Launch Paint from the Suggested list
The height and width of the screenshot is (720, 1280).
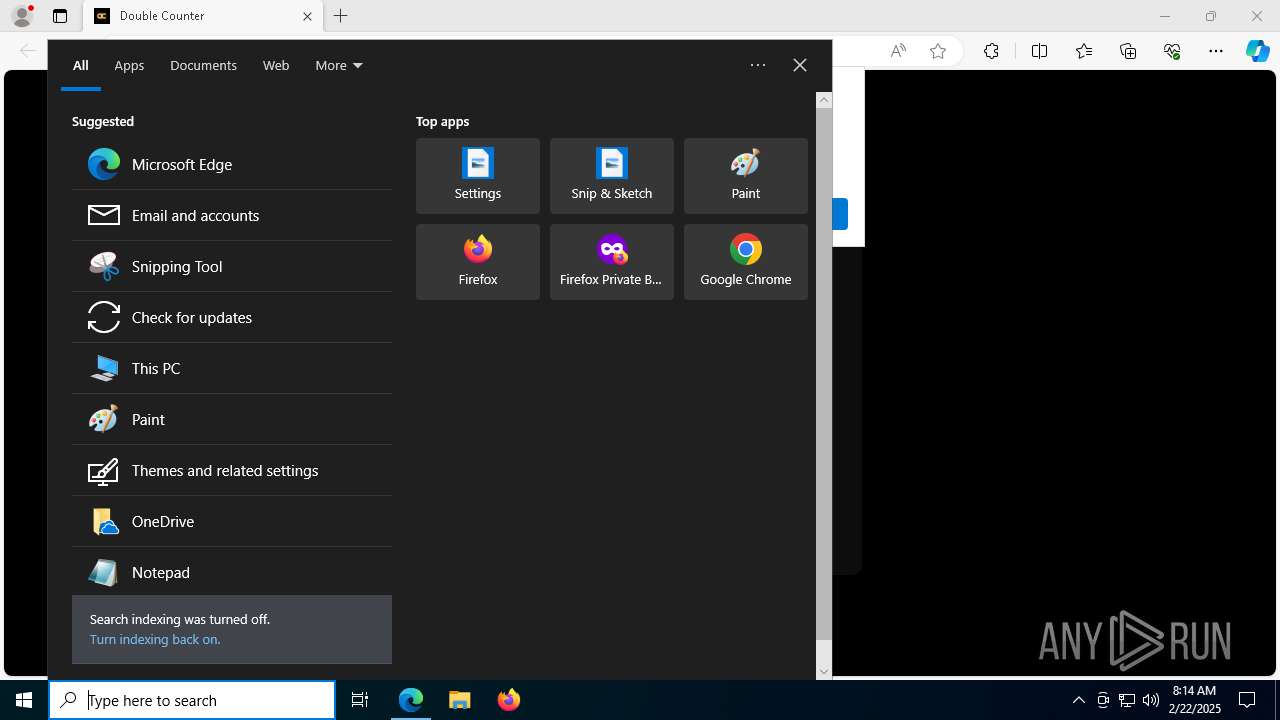pyautogui.click(x=232, y=419)
